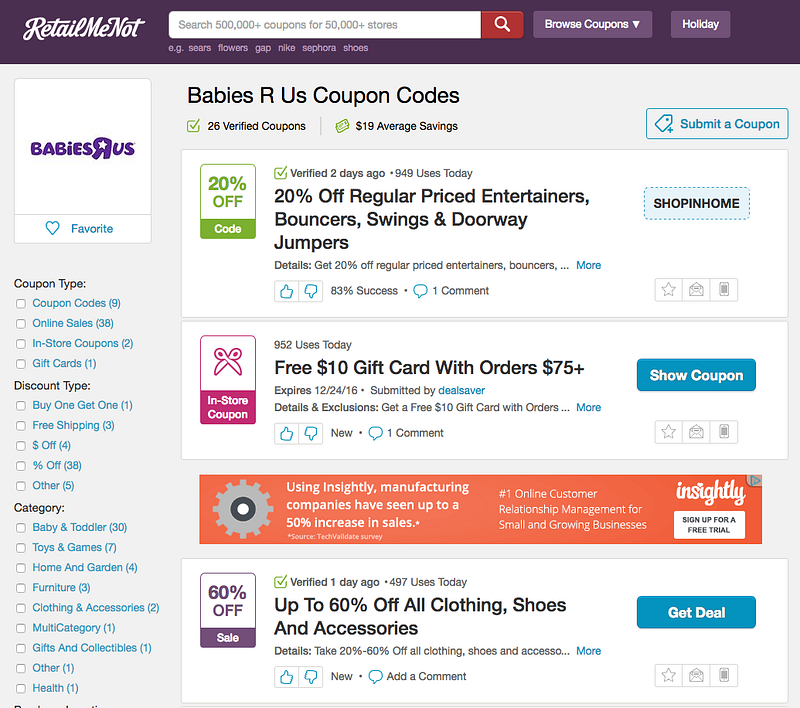Image resolution: width=800 pixels, height=708 pixels.
Task: Star the Free $10 Gift Card coupon
Action: [x=668, y=432]
